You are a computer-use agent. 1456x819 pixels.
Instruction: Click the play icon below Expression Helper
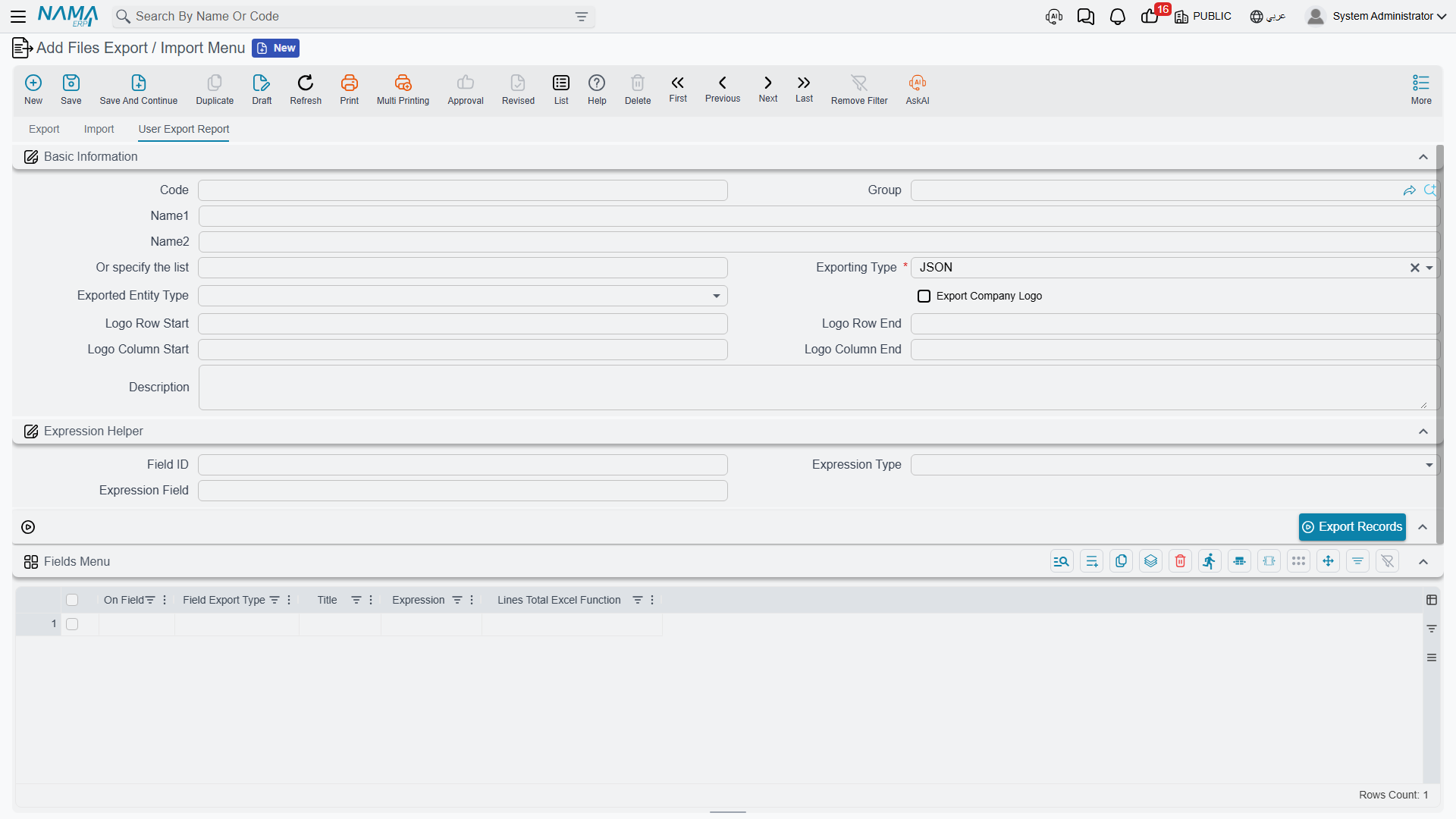28,527
